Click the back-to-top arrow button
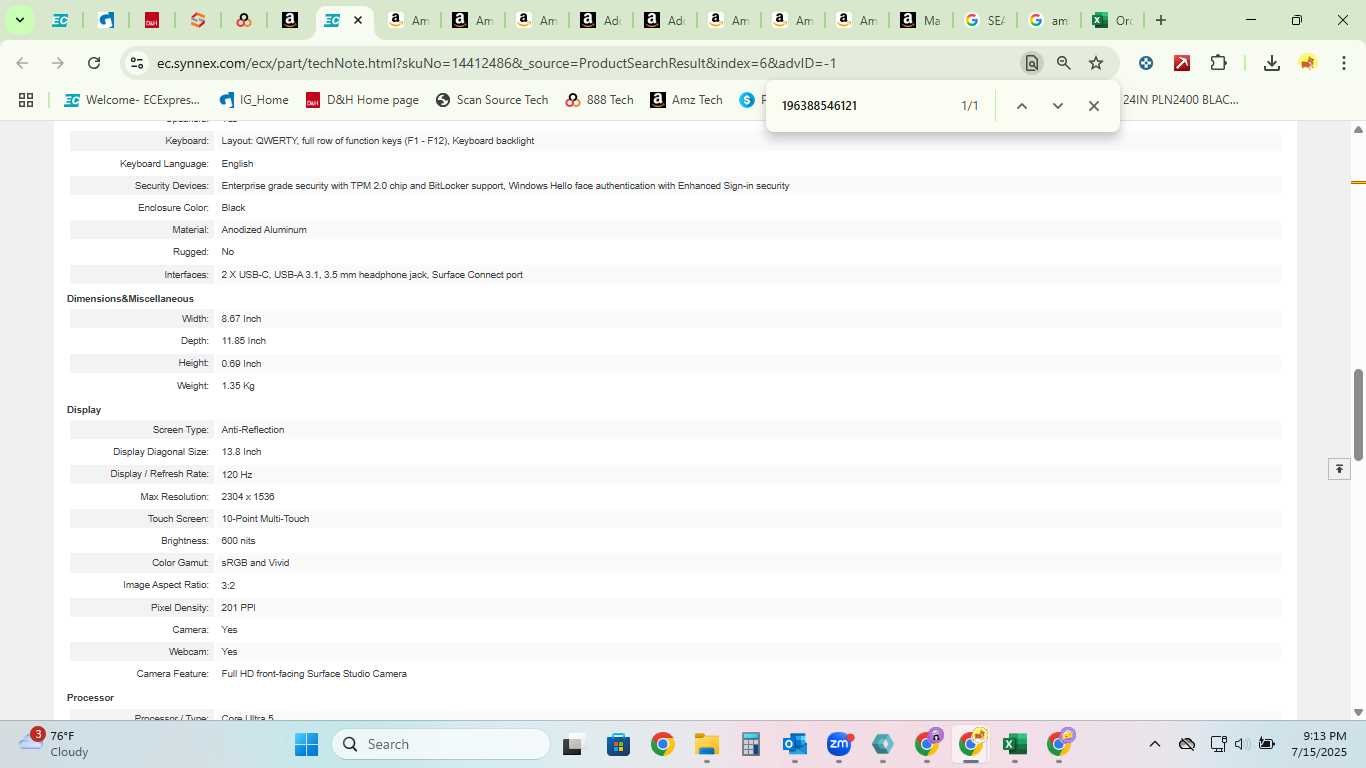The image size is (1366, 768). 1339,469
